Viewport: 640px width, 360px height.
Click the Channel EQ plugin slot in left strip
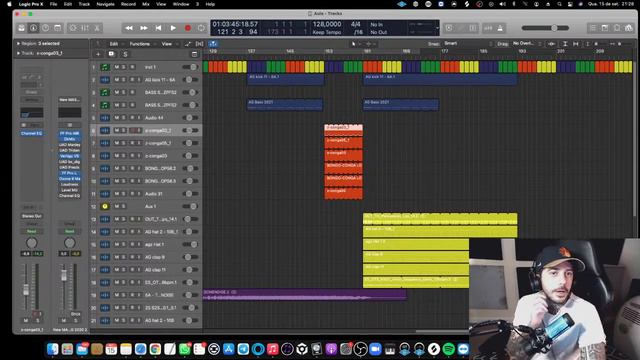pos(31,133)
